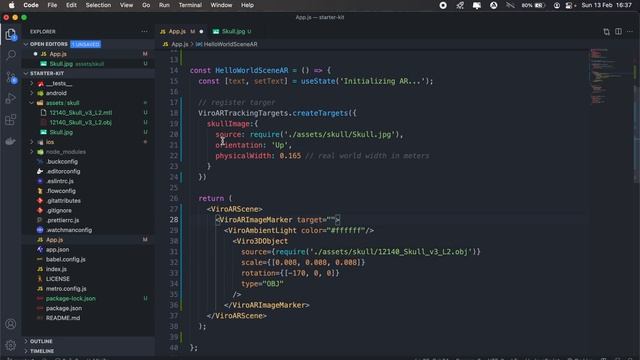This screenshot has width=640, height=360.
Task: Open the Edit menu
Action: pyautogui.click(x=71, y=5)
